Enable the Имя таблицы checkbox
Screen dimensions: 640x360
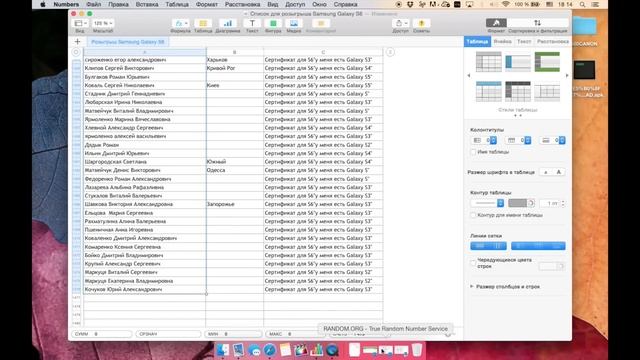(x=473, y=152)
